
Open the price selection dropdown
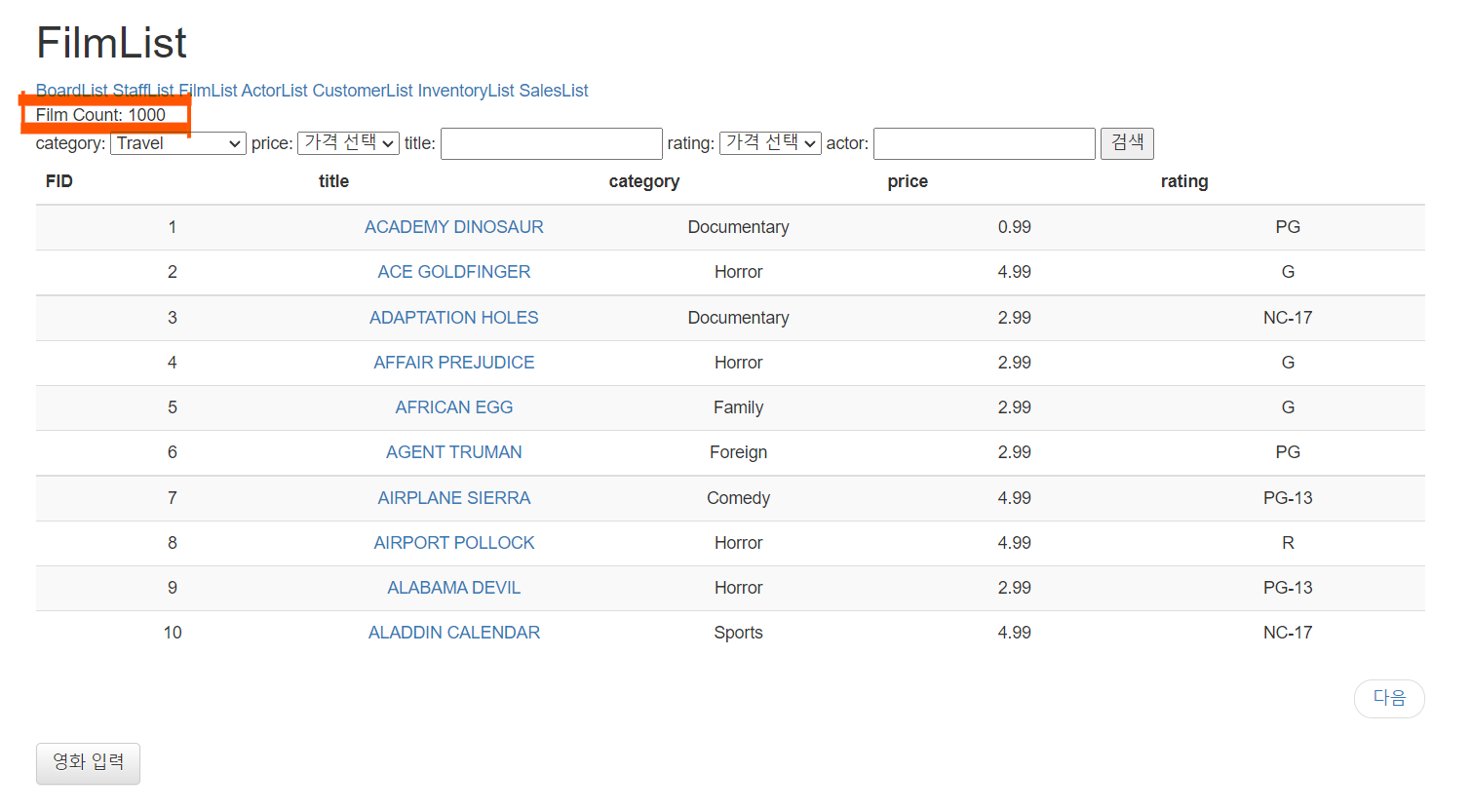[348, 143]
